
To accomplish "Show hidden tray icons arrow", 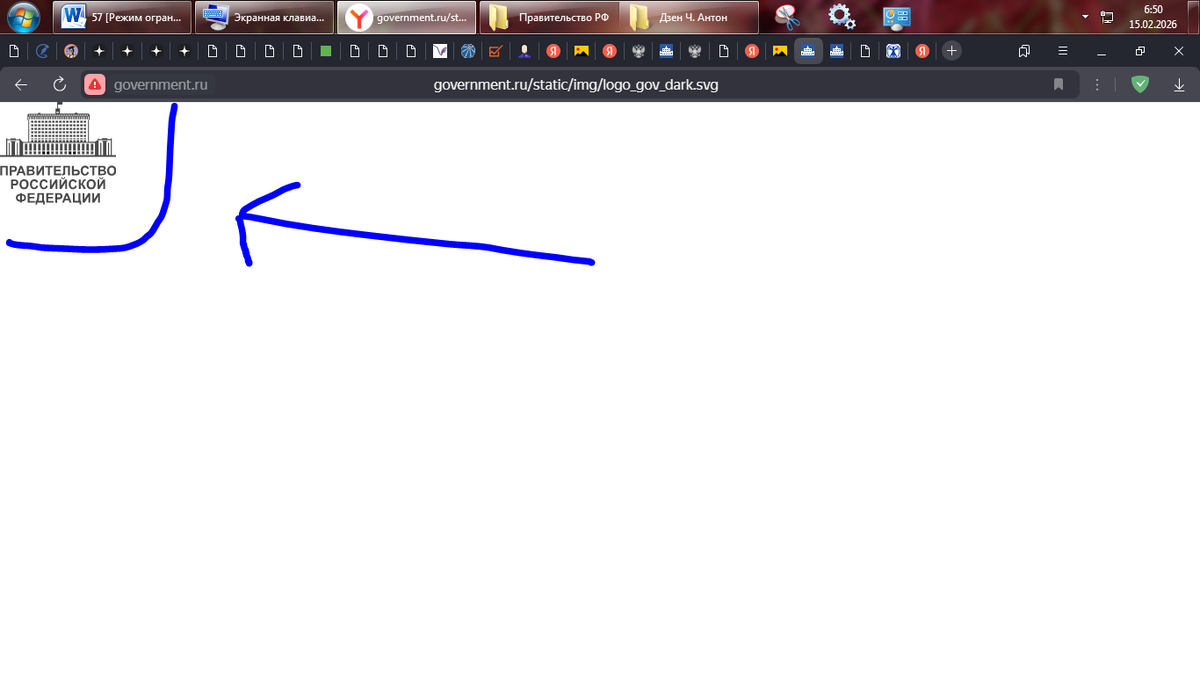I will 1085,17.
